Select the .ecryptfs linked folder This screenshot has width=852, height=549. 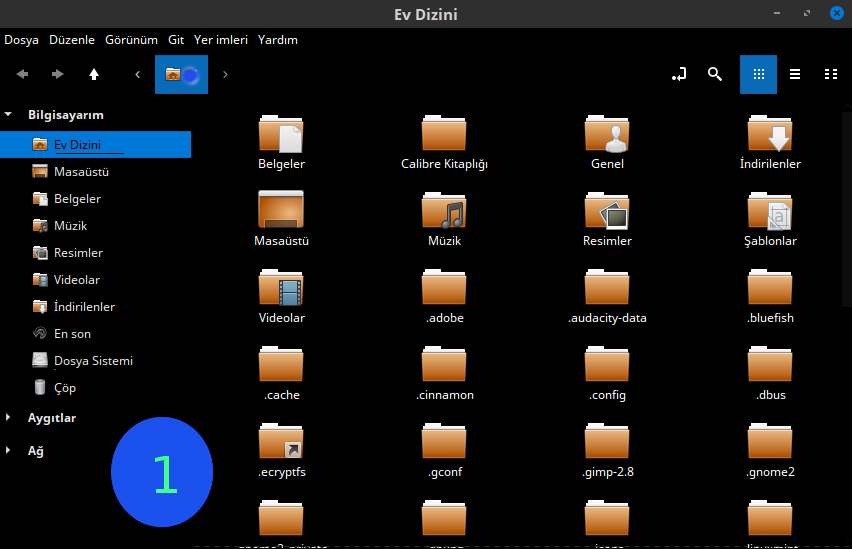coord(281,442)
